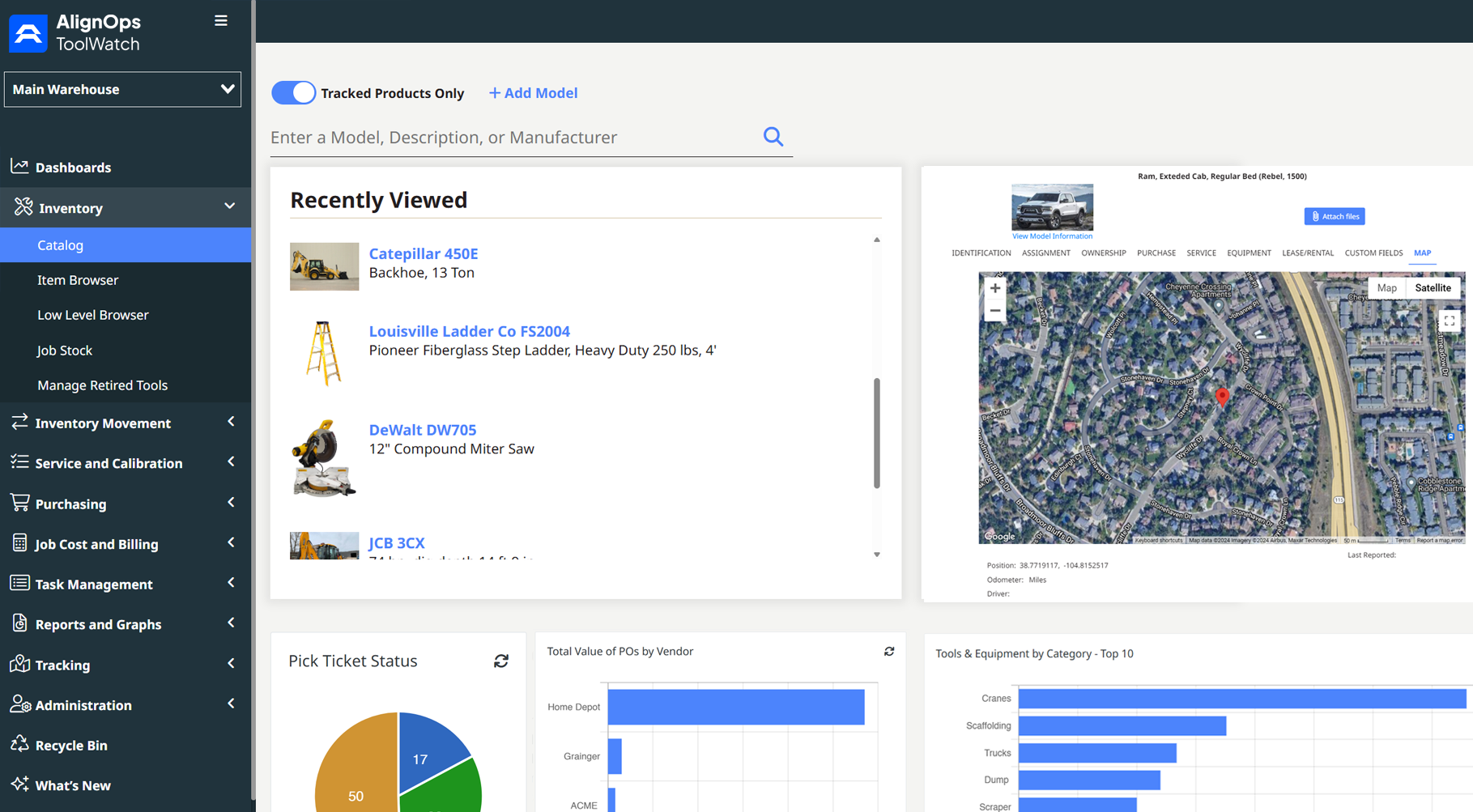The width and height of the screenshot is (1473, 812).
Task: Open the Main Warehouse location dropdown
Action: 123,89
